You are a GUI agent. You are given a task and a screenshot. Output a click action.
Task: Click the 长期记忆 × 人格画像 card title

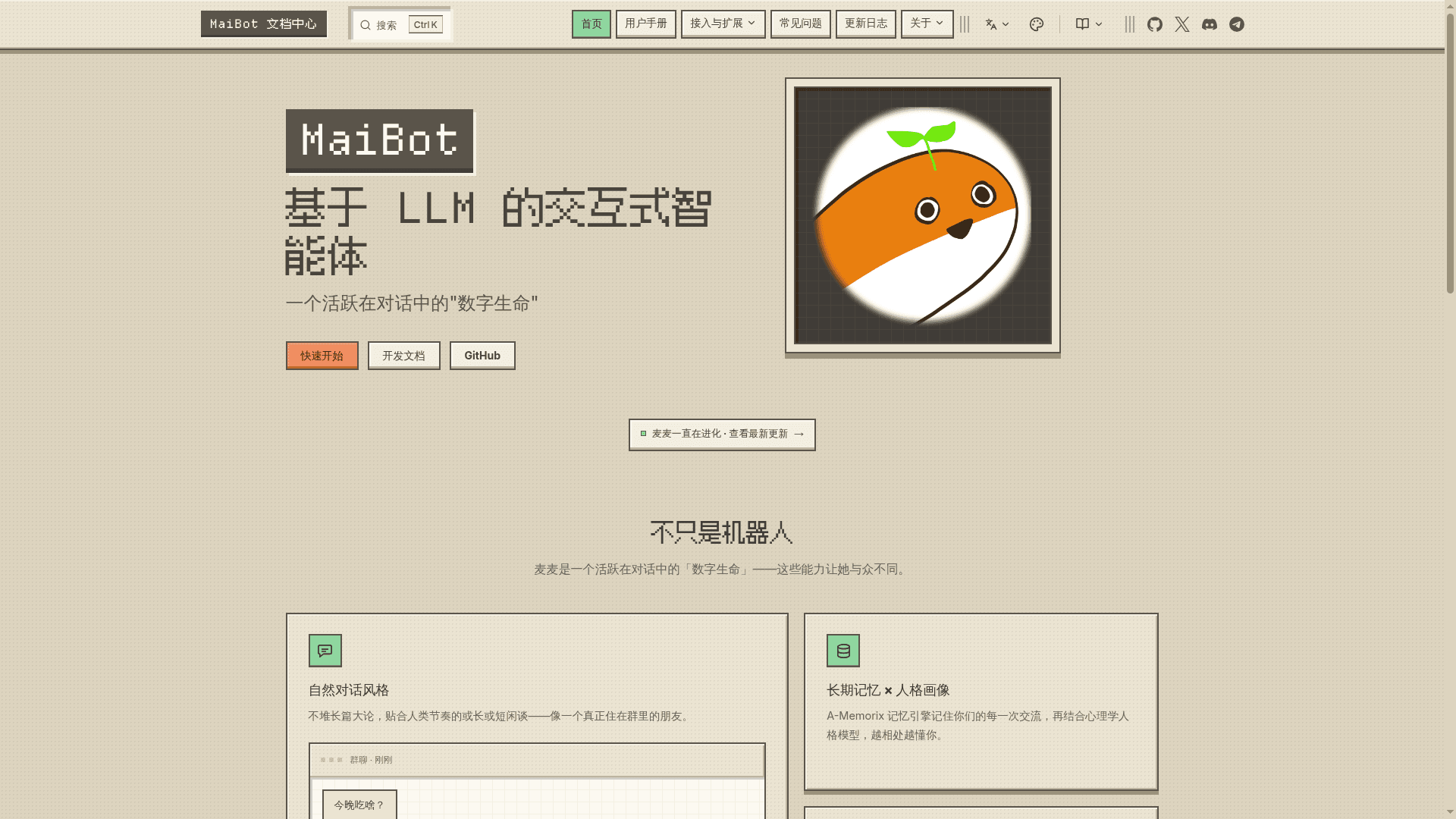(888, 690)
